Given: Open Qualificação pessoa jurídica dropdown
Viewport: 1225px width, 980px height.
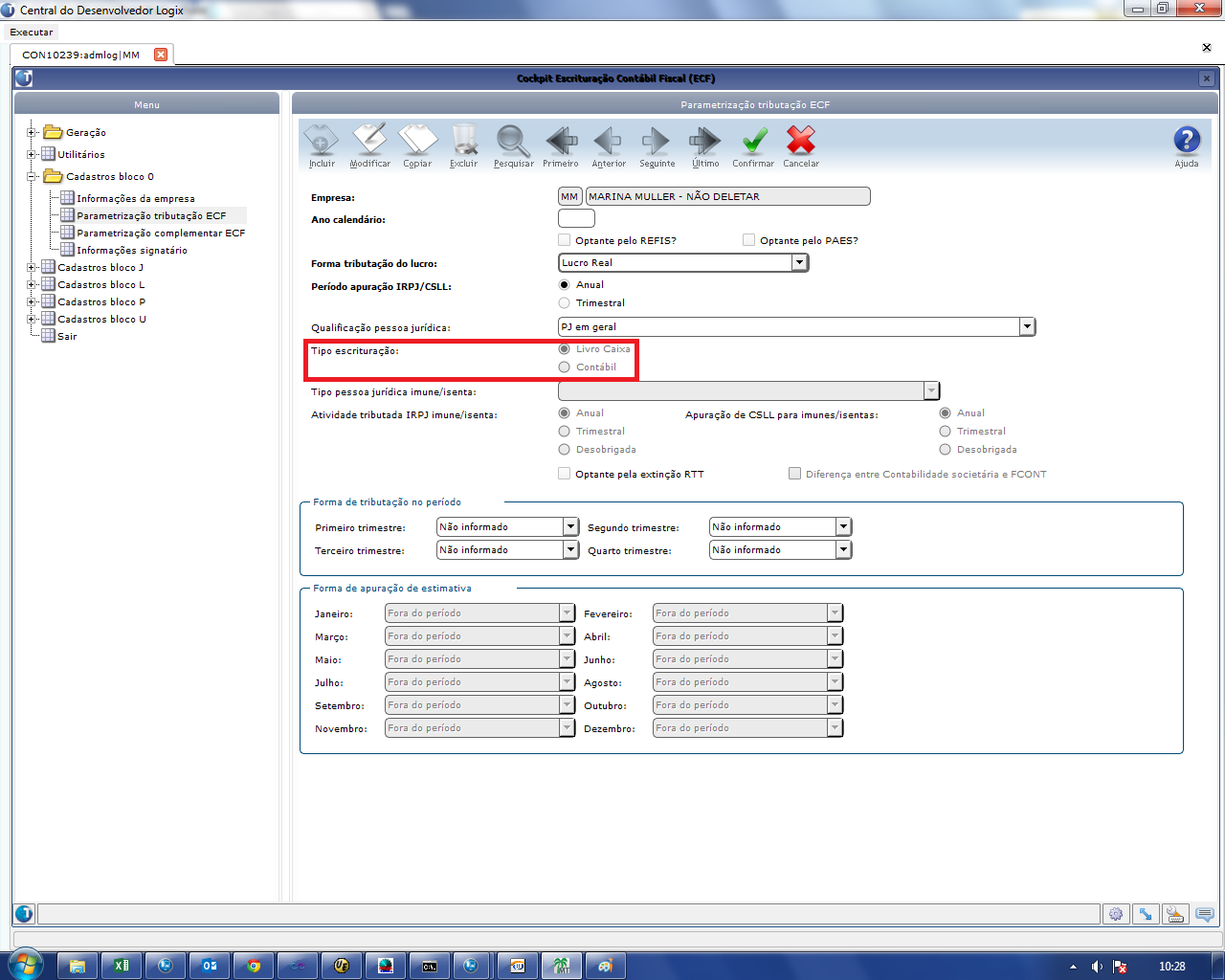Looking at the screenshot, I should 1027,326.
